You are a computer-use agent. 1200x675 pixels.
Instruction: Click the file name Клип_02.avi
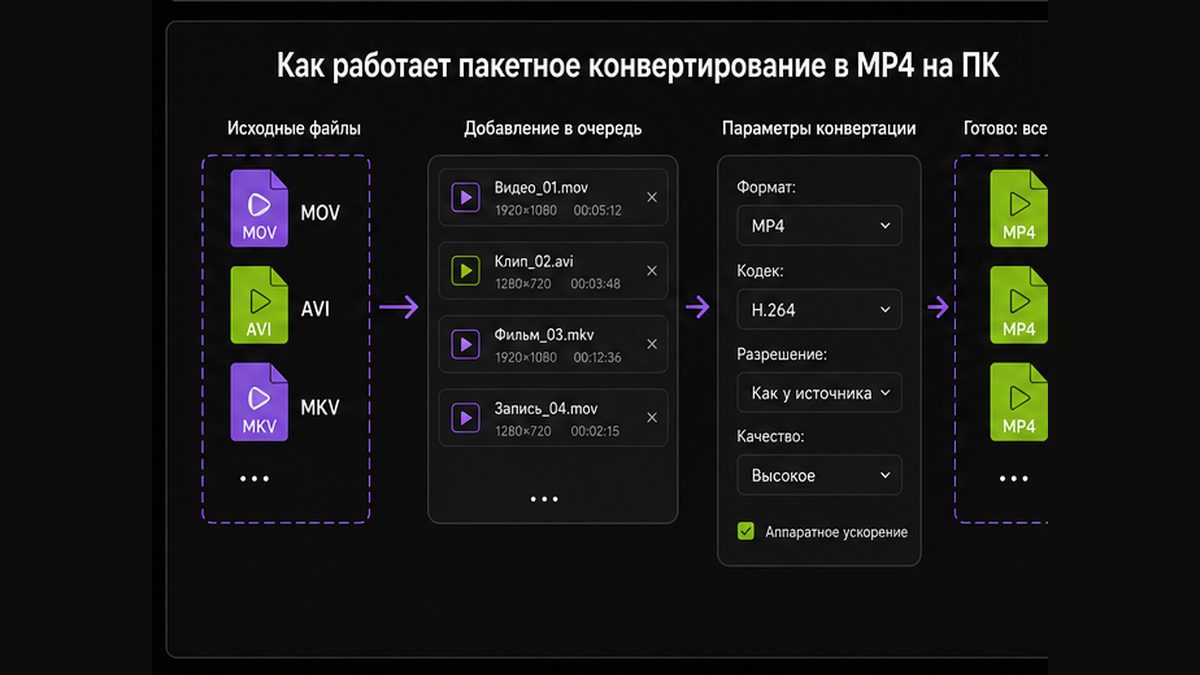coord(534,262)
